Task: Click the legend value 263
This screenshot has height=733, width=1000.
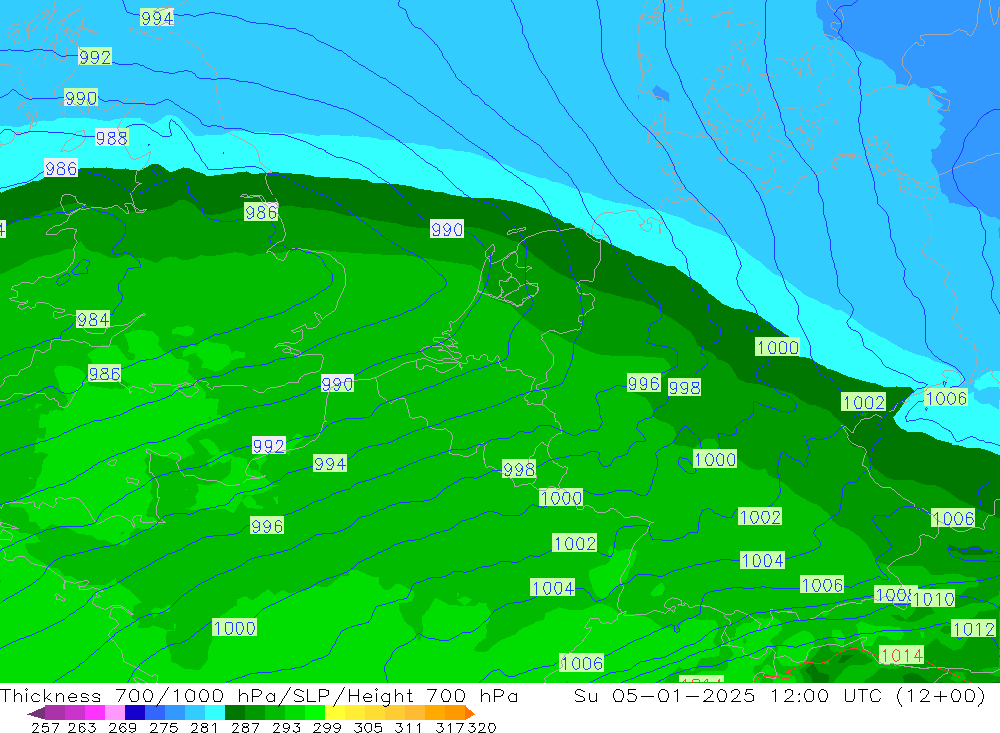Action: tap(82, 727)
